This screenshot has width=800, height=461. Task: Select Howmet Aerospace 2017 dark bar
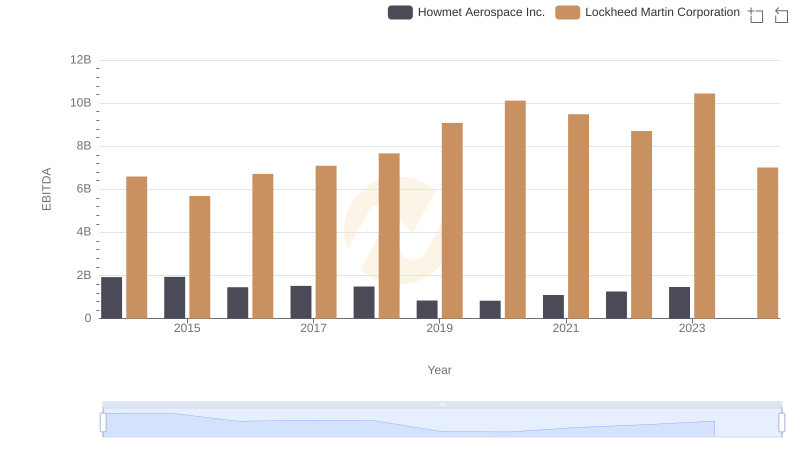click(301, 302)
